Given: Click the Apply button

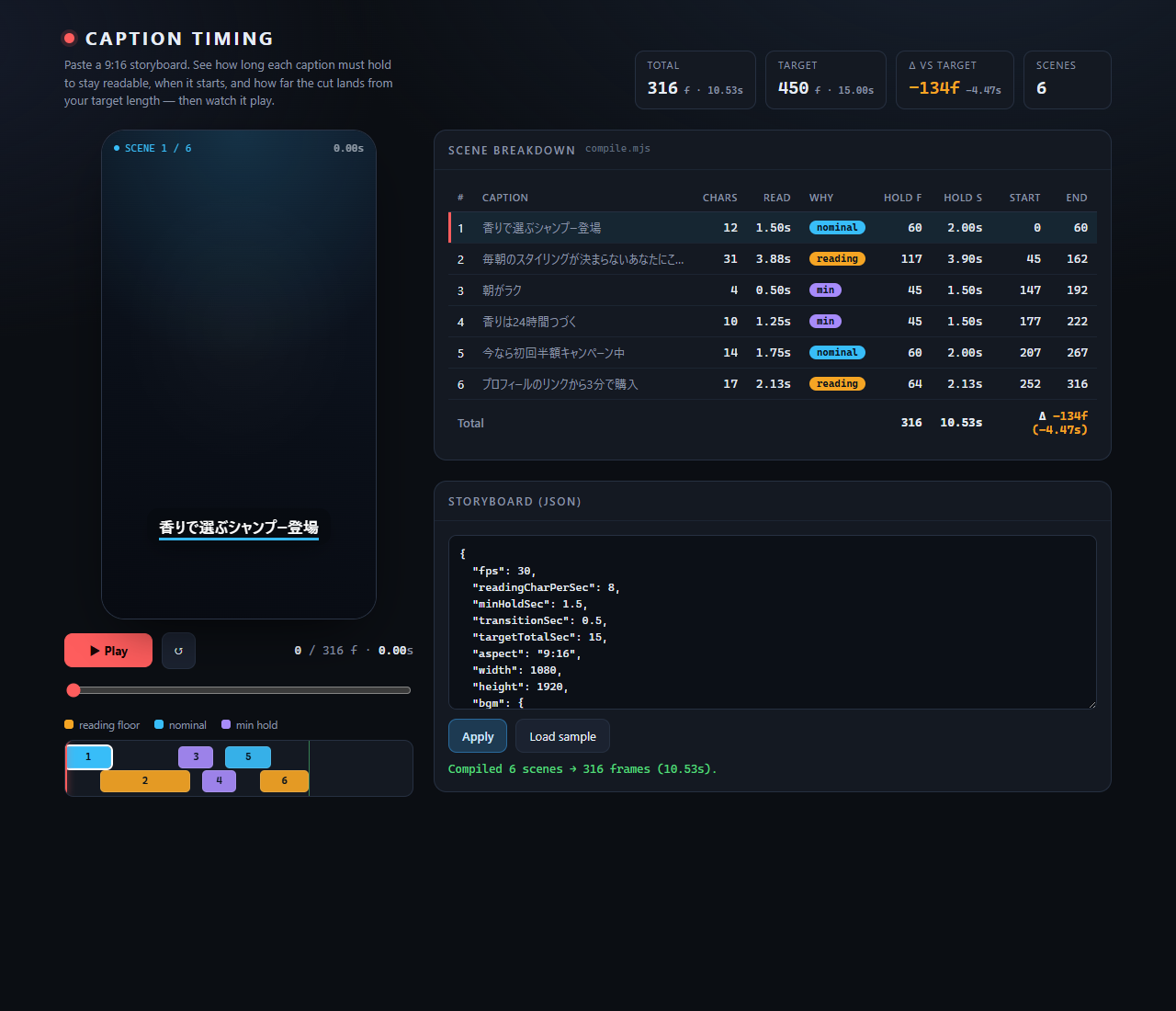Looking at the screenshot, I should (478, 736).
